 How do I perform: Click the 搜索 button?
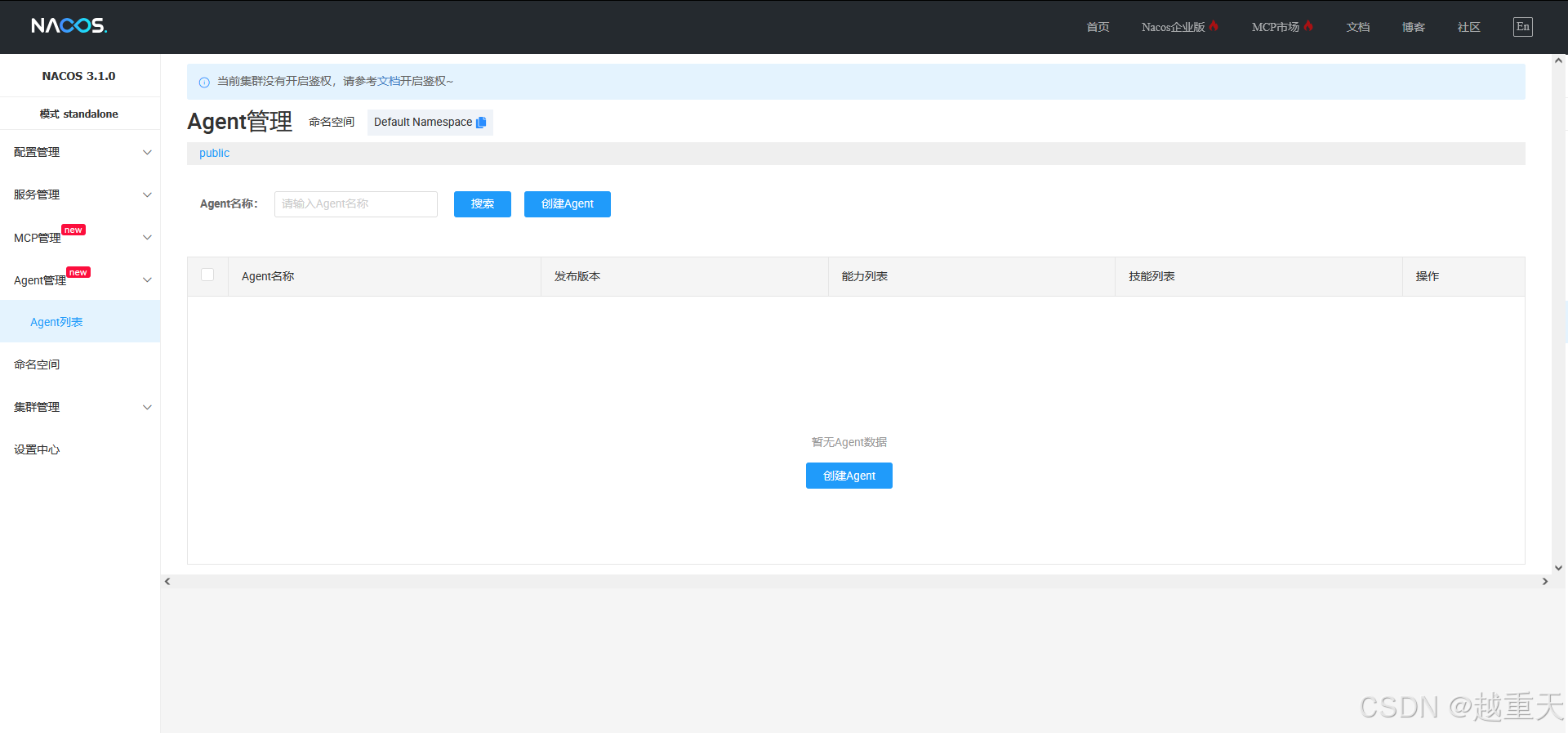click(483, 204)
